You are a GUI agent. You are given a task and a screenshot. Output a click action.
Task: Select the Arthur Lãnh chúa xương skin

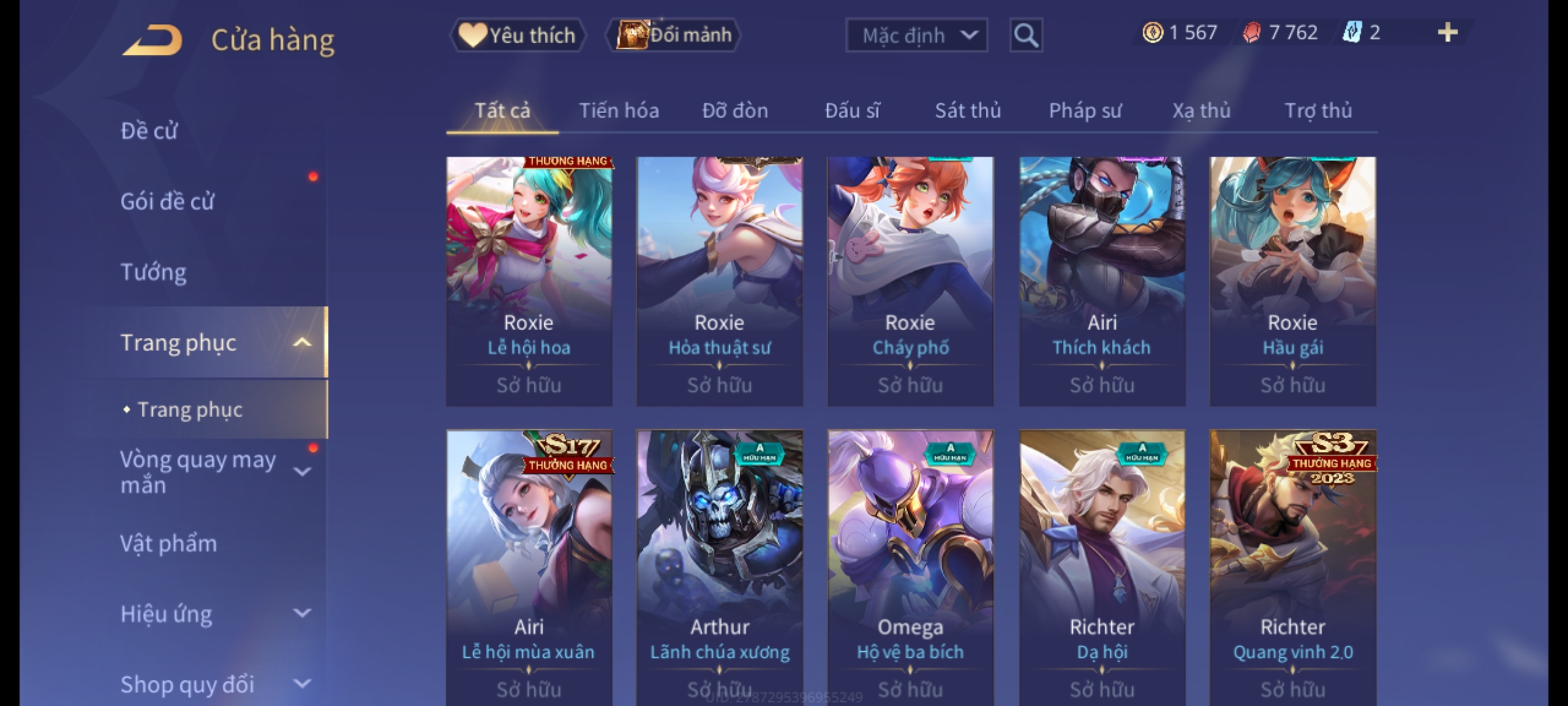720,567
